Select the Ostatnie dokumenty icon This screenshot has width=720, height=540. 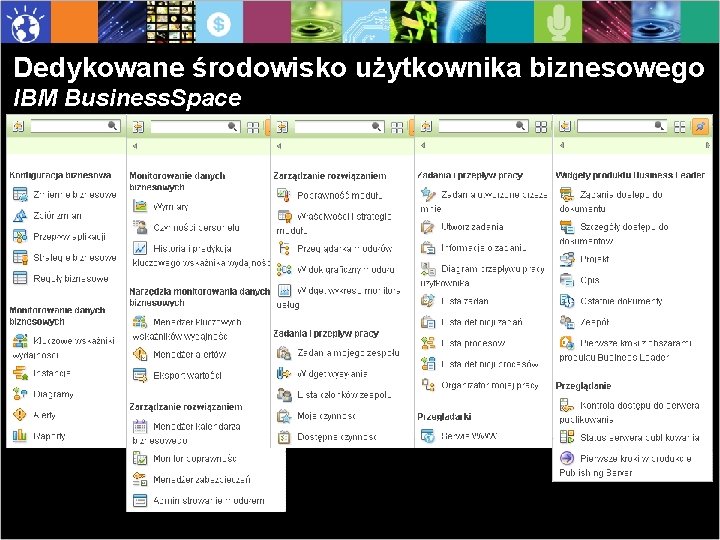tap(567, 301)
